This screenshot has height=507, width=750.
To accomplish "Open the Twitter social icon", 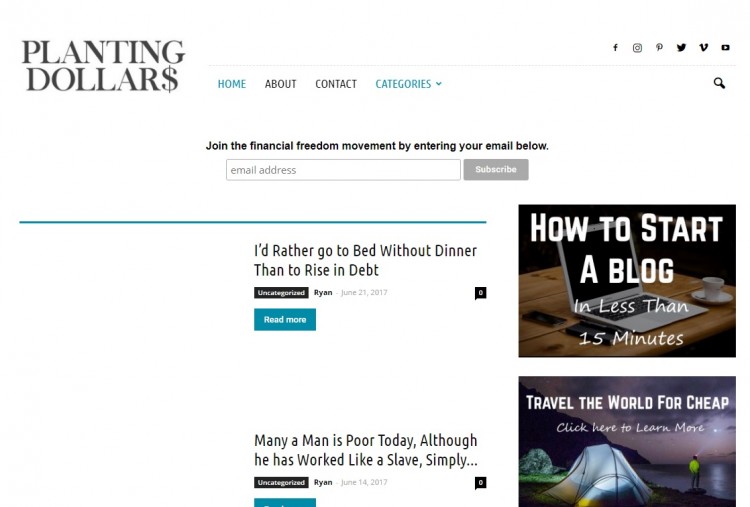I will [x=681, y=47].
